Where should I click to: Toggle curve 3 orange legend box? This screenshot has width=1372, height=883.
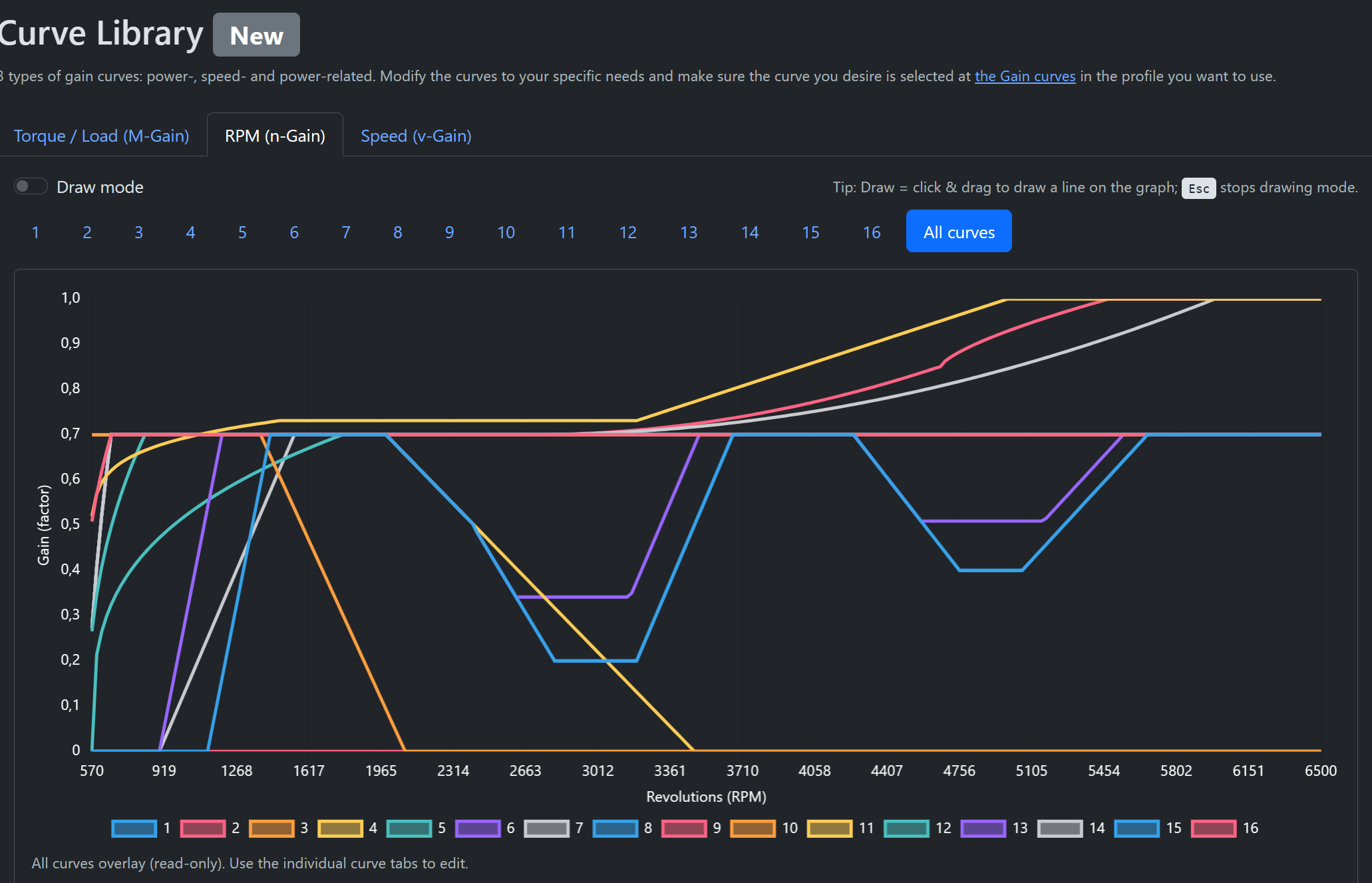click(271, 828)
